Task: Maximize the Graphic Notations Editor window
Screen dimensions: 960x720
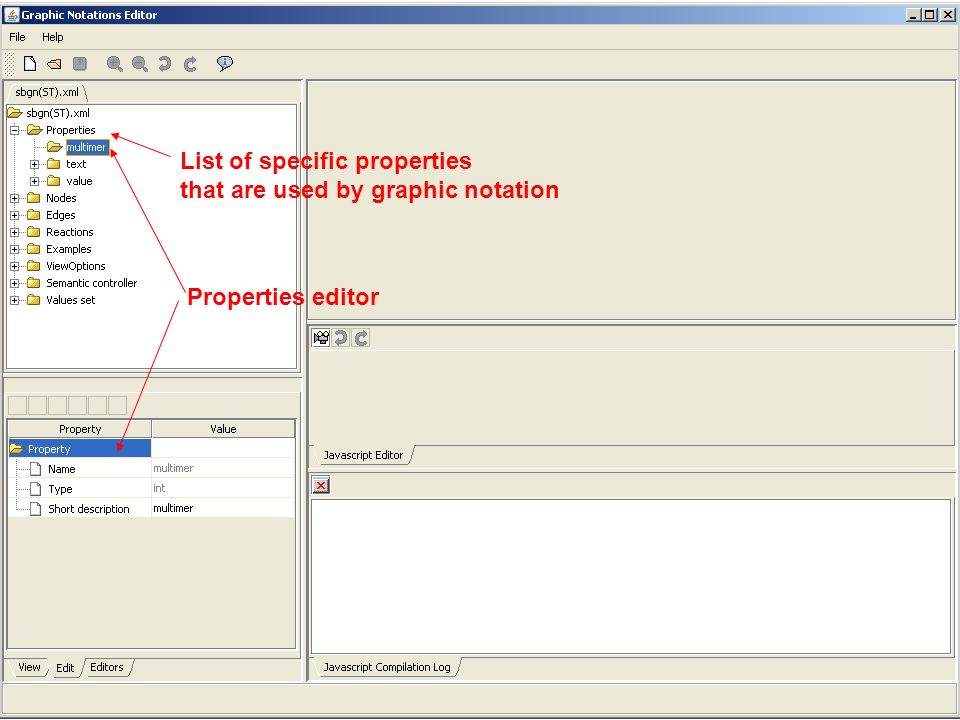Action: click(930, 15)
